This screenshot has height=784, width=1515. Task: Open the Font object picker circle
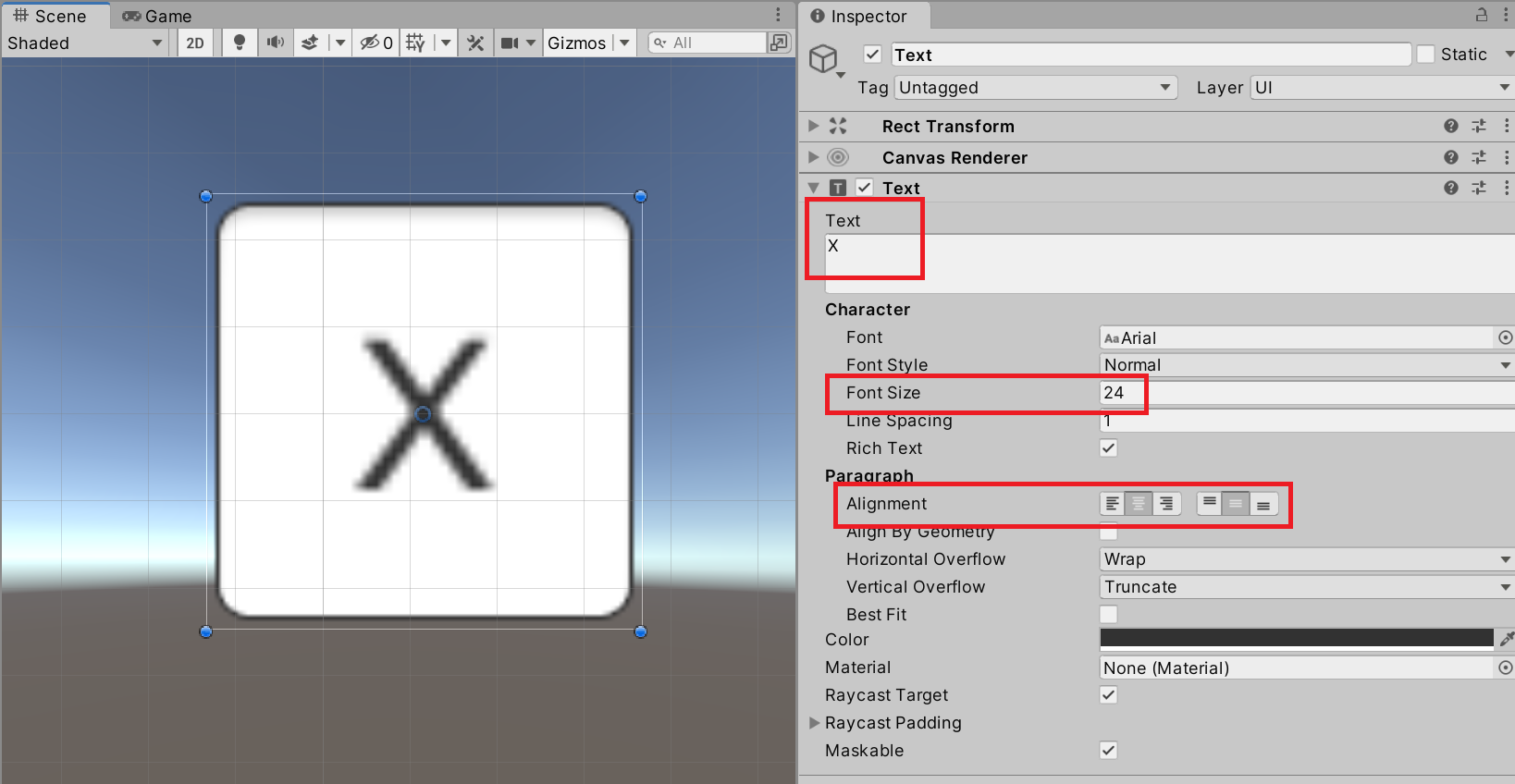coord(1505,337)
